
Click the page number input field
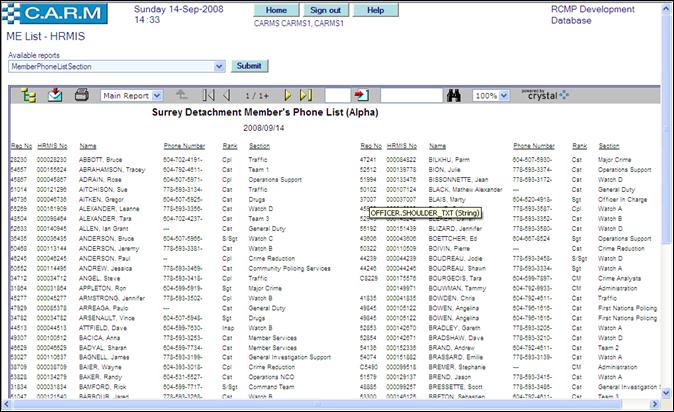(337, 95)
